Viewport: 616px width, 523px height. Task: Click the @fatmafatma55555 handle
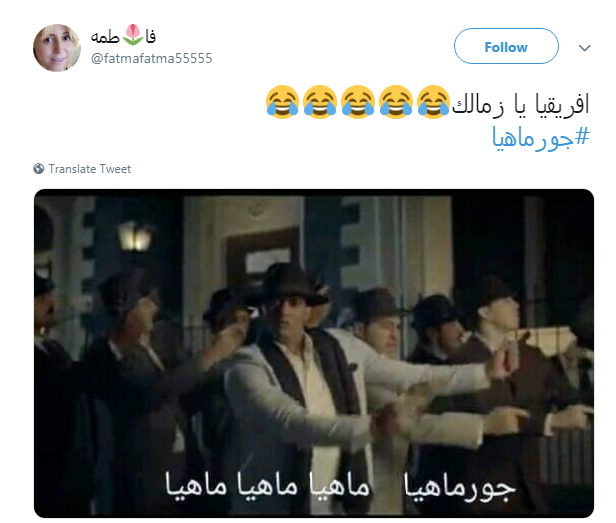[x=151, y=59]
